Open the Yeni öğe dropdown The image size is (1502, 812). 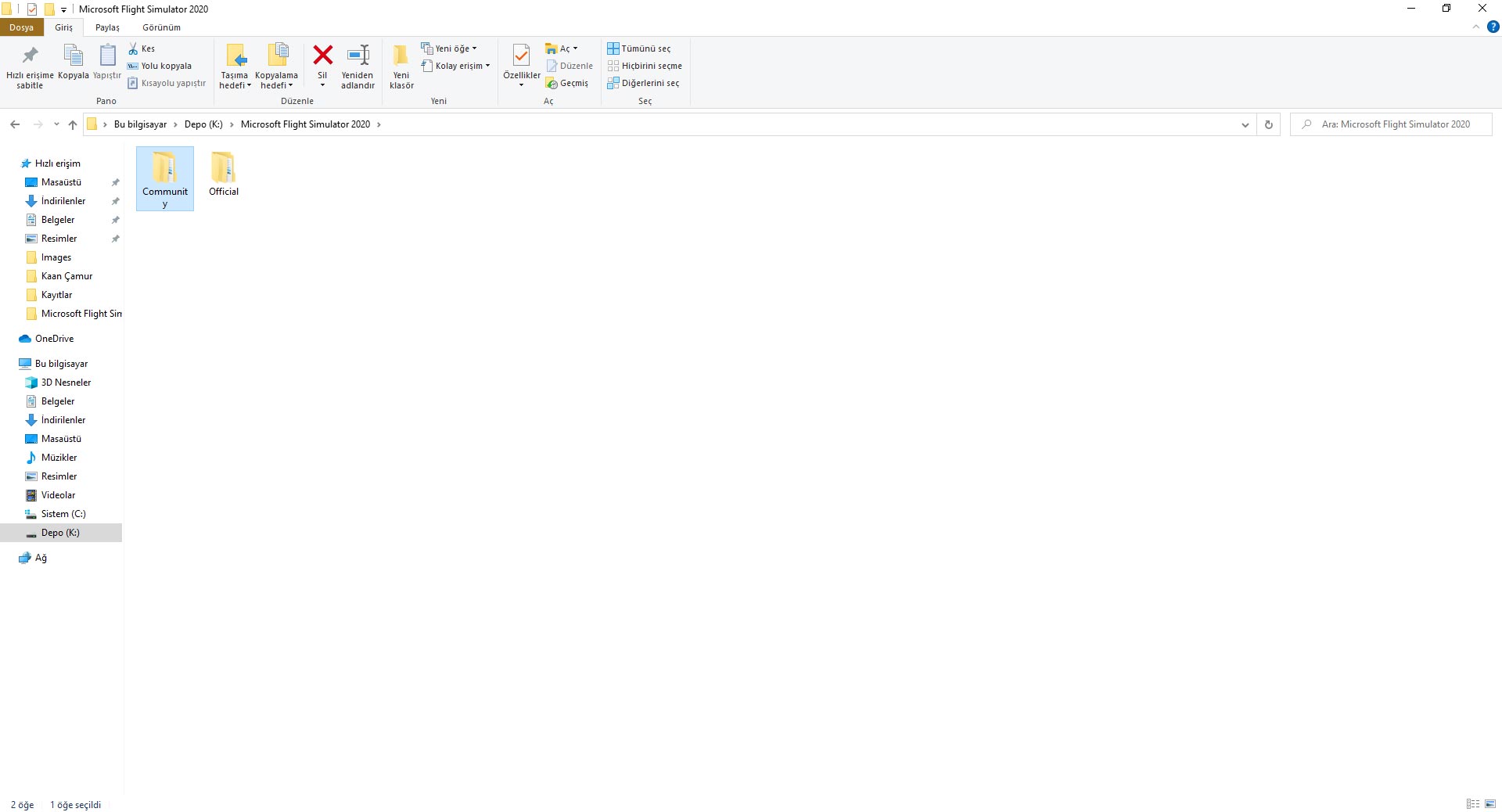point(449,49)
